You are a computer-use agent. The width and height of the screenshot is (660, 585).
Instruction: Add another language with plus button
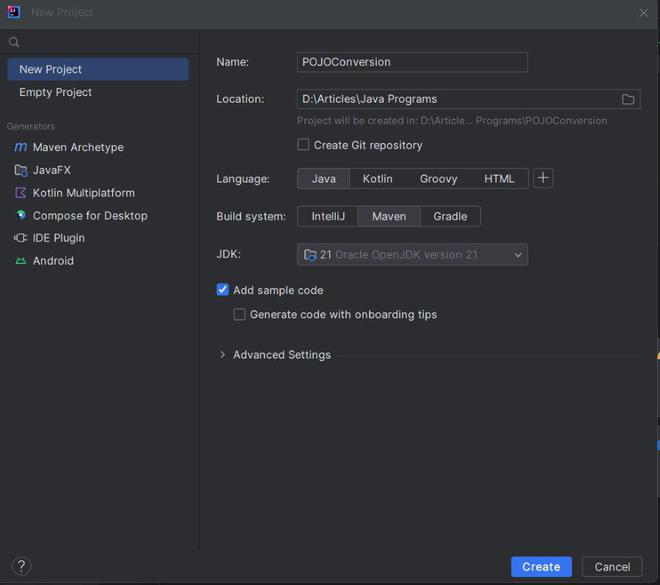point(543,178)
